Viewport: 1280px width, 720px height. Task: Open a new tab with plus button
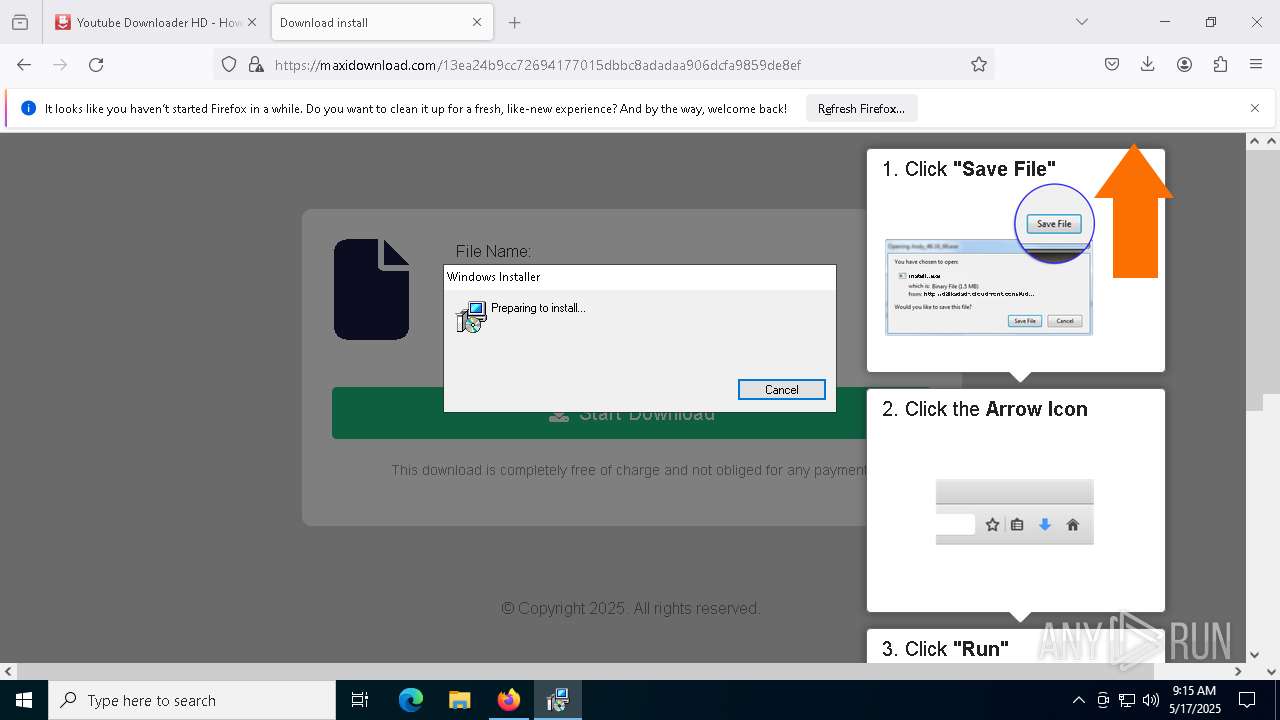[x=515, y=22]
